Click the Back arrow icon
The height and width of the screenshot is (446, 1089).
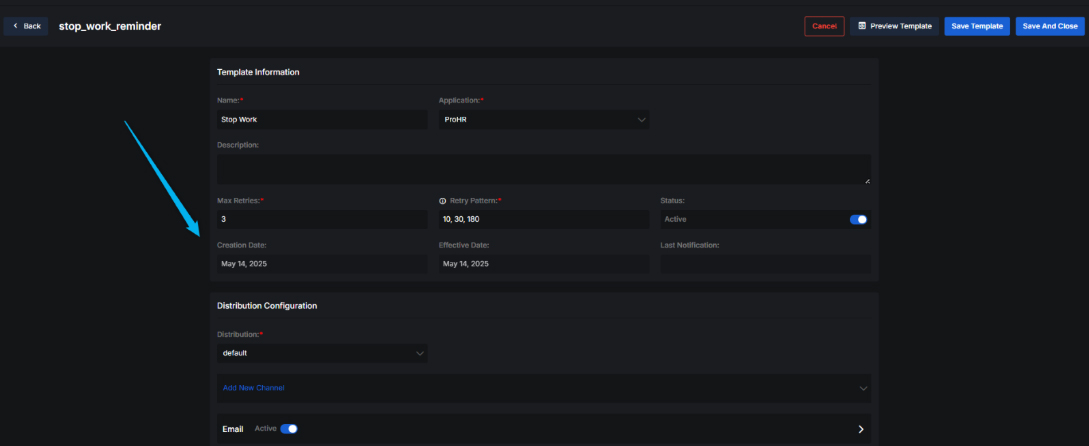coord(15,26)
